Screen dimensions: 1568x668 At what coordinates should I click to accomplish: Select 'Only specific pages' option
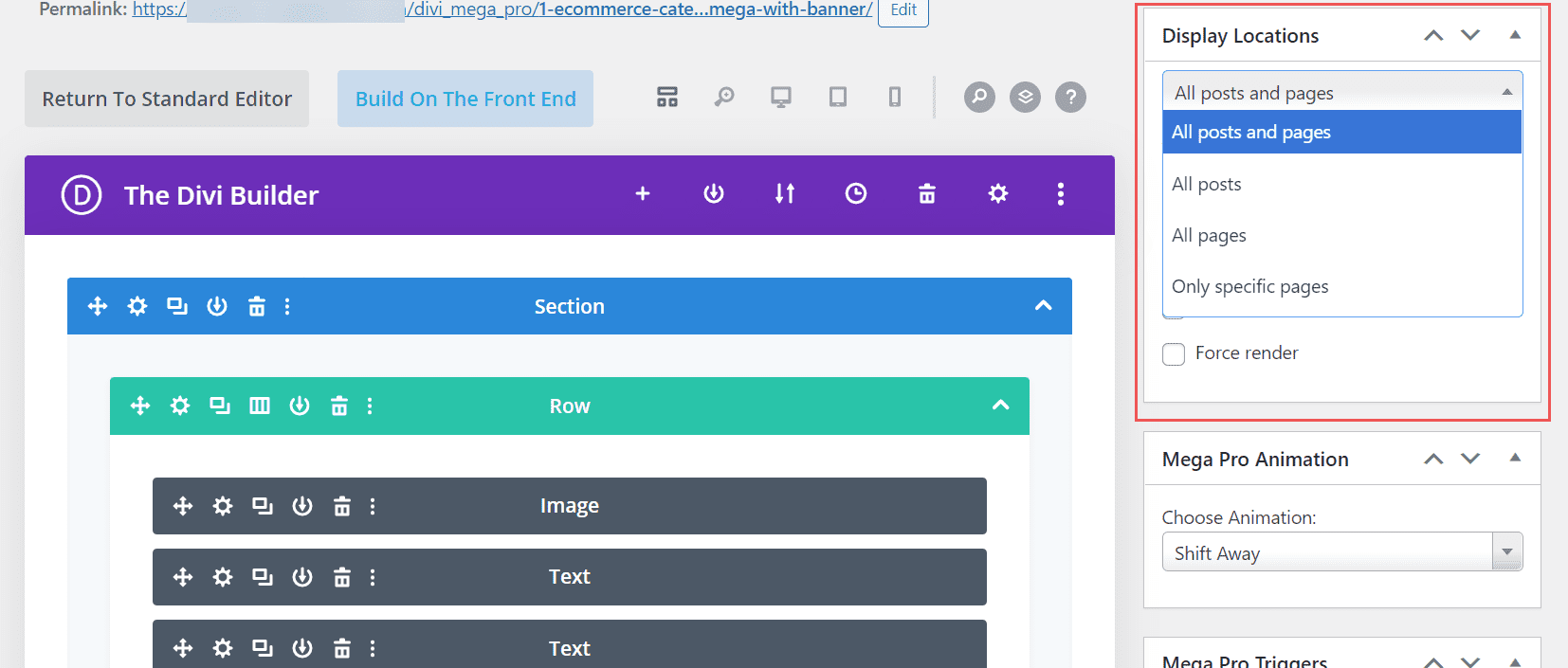click(x=1249, y=287)
